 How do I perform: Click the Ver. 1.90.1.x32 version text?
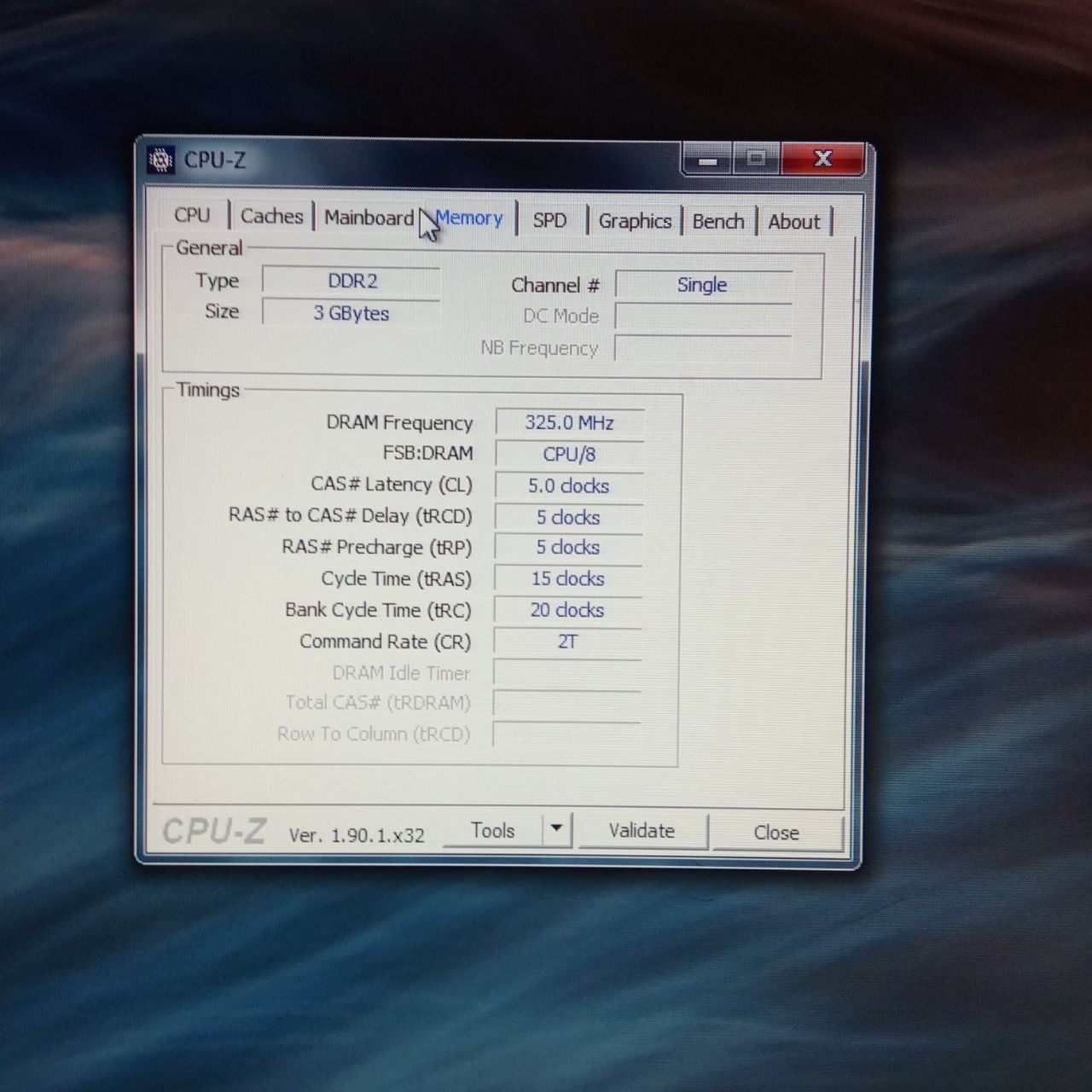pyautogui.click(x=357, y=835)
